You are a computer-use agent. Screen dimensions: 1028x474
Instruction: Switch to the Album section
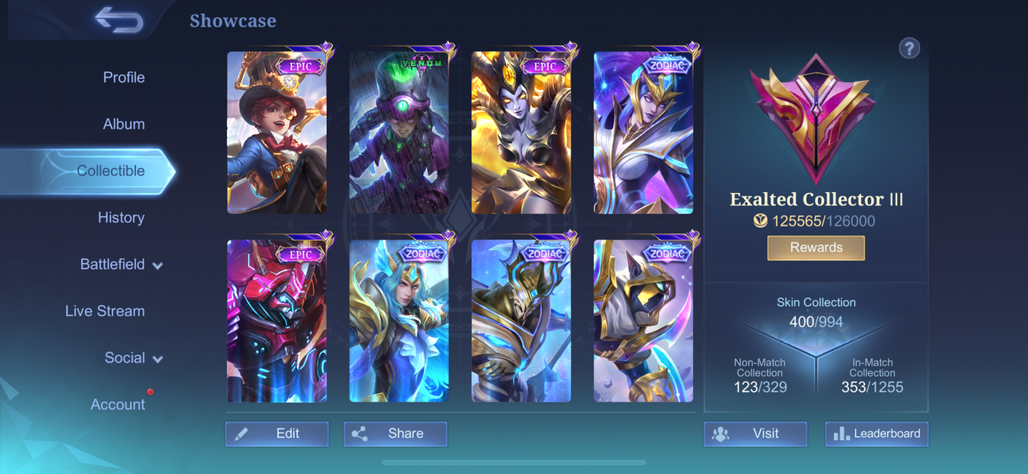(x=124, y=124)
